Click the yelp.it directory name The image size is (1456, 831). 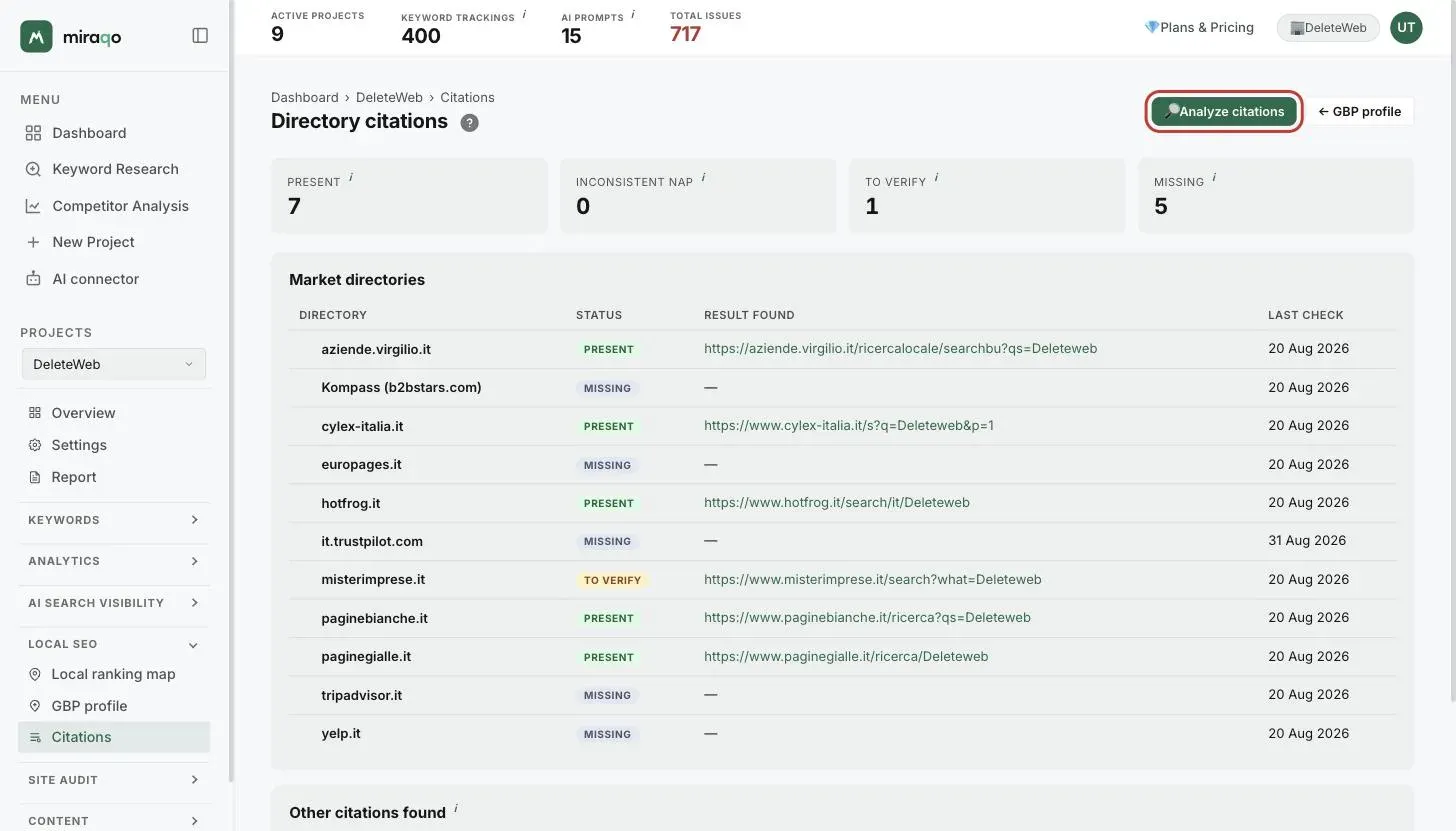coord(341,733)
